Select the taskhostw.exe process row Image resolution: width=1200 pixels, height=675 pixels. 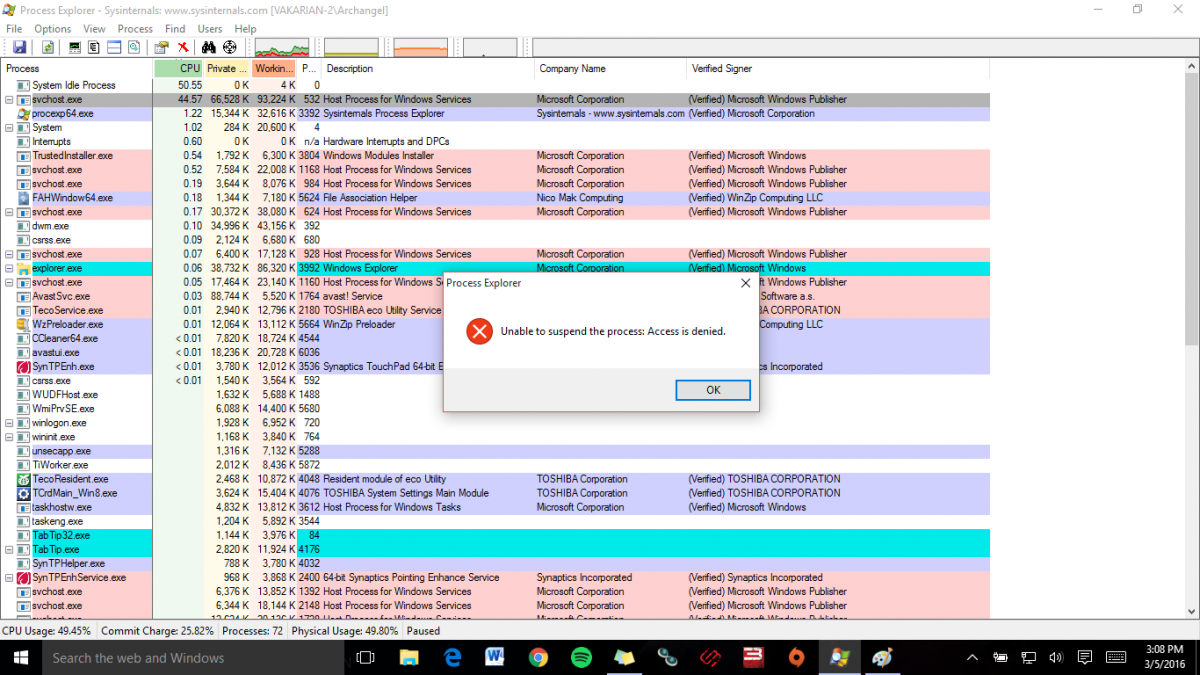click(x=496, y=507)
